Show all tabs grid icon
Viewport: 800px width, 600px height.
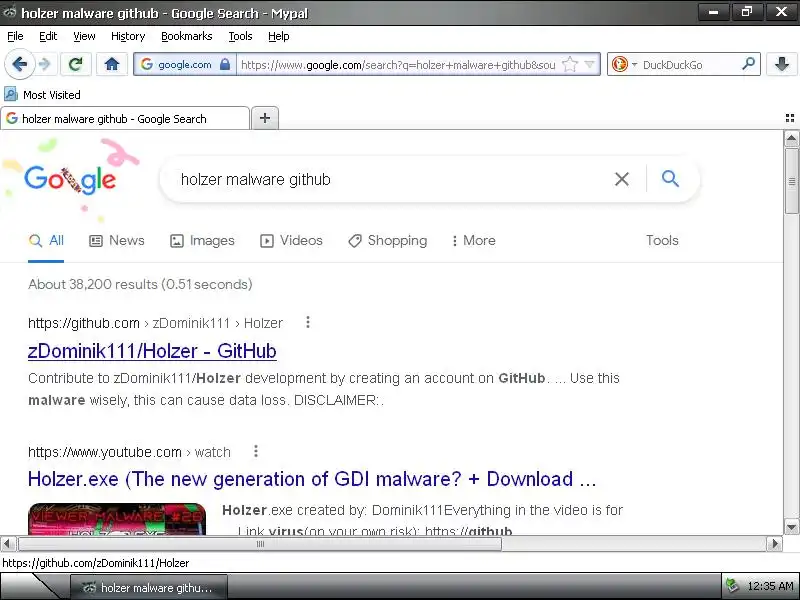tap(790, 118)
